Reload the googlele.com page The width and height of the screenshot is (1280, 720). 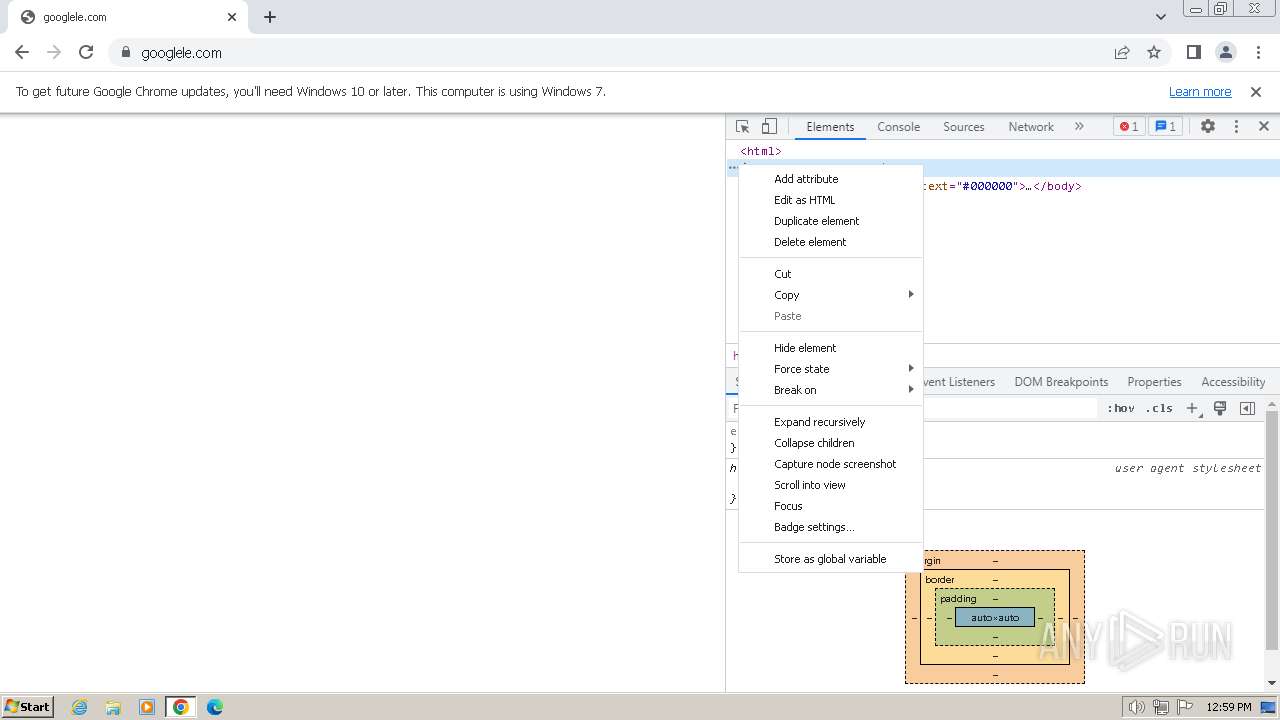coord(86,53)
